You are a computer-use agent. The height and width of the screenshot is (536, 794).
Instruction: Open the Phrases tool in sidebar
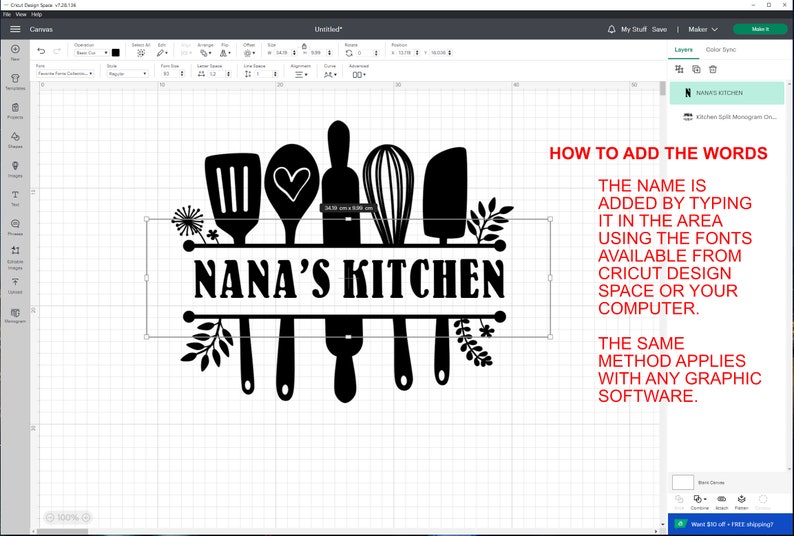point(15,227)
